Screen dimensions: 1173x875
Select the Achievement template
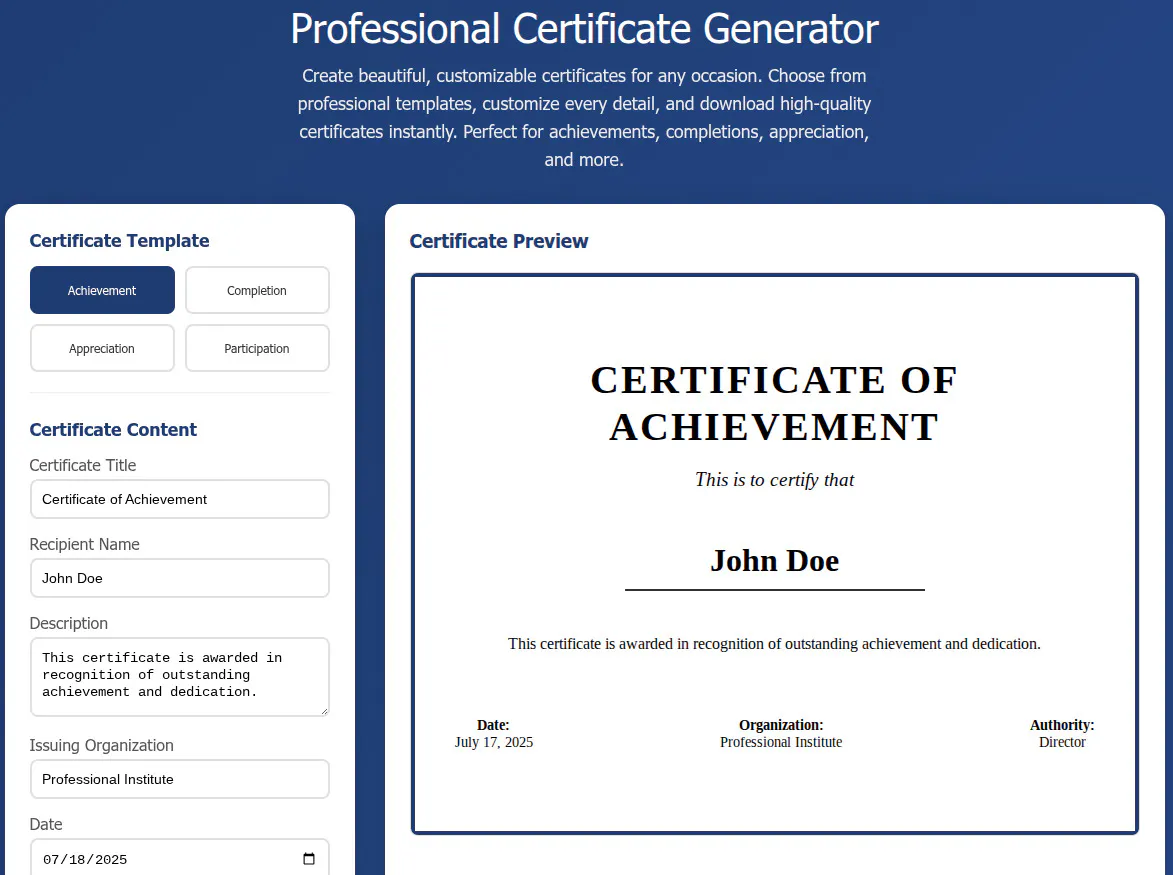click(x=102, y=290)
